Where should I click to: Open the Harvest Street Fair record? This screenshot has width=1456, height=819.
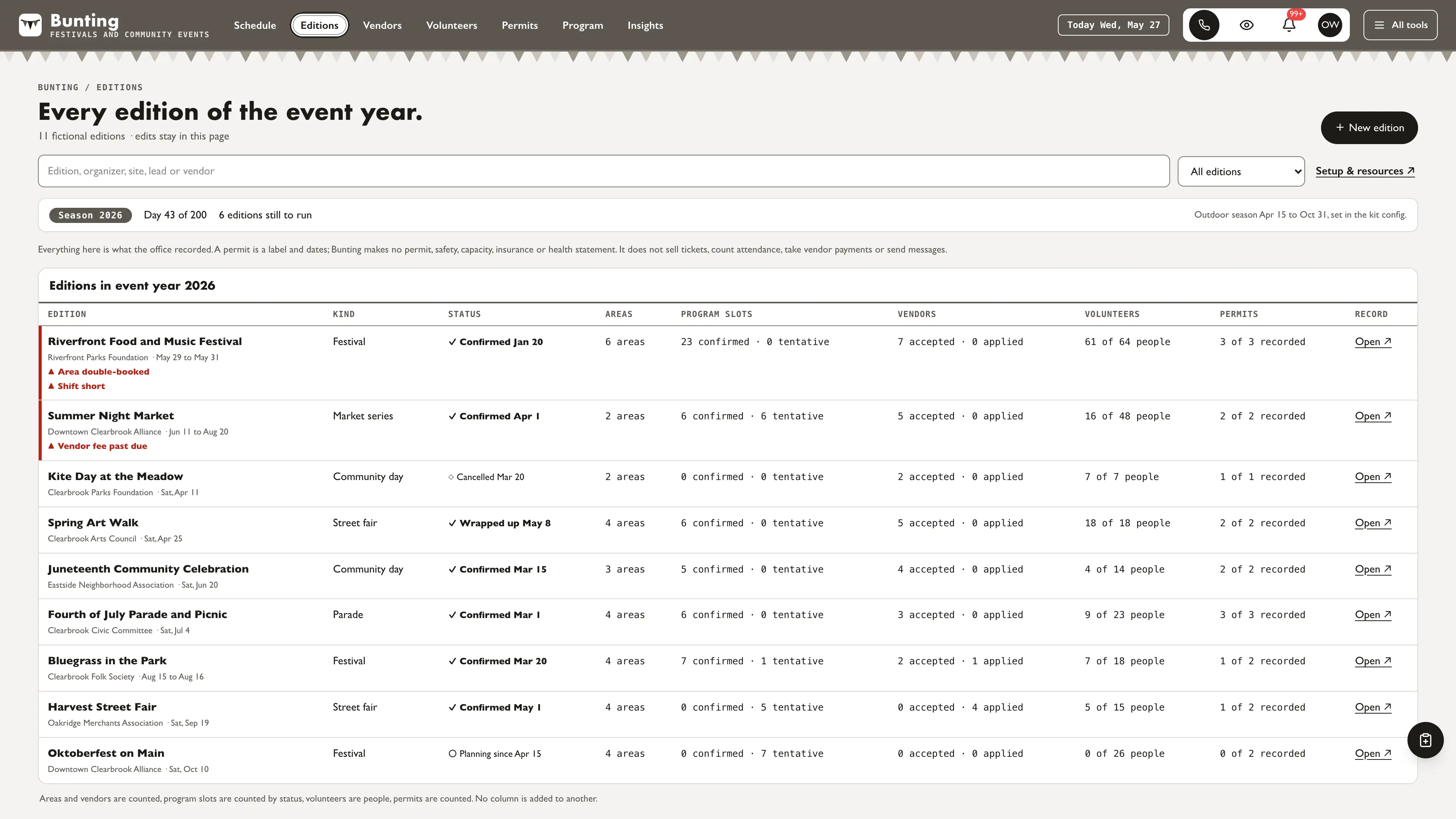pos(1372,707)
